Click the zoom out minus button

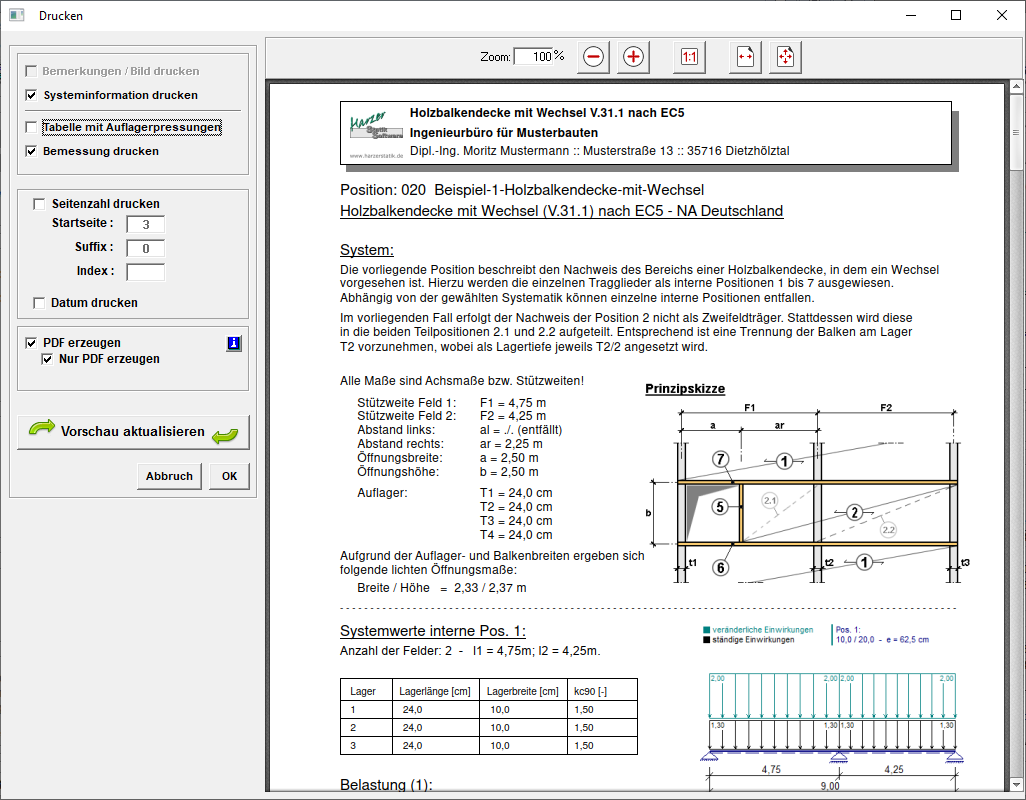593,57
